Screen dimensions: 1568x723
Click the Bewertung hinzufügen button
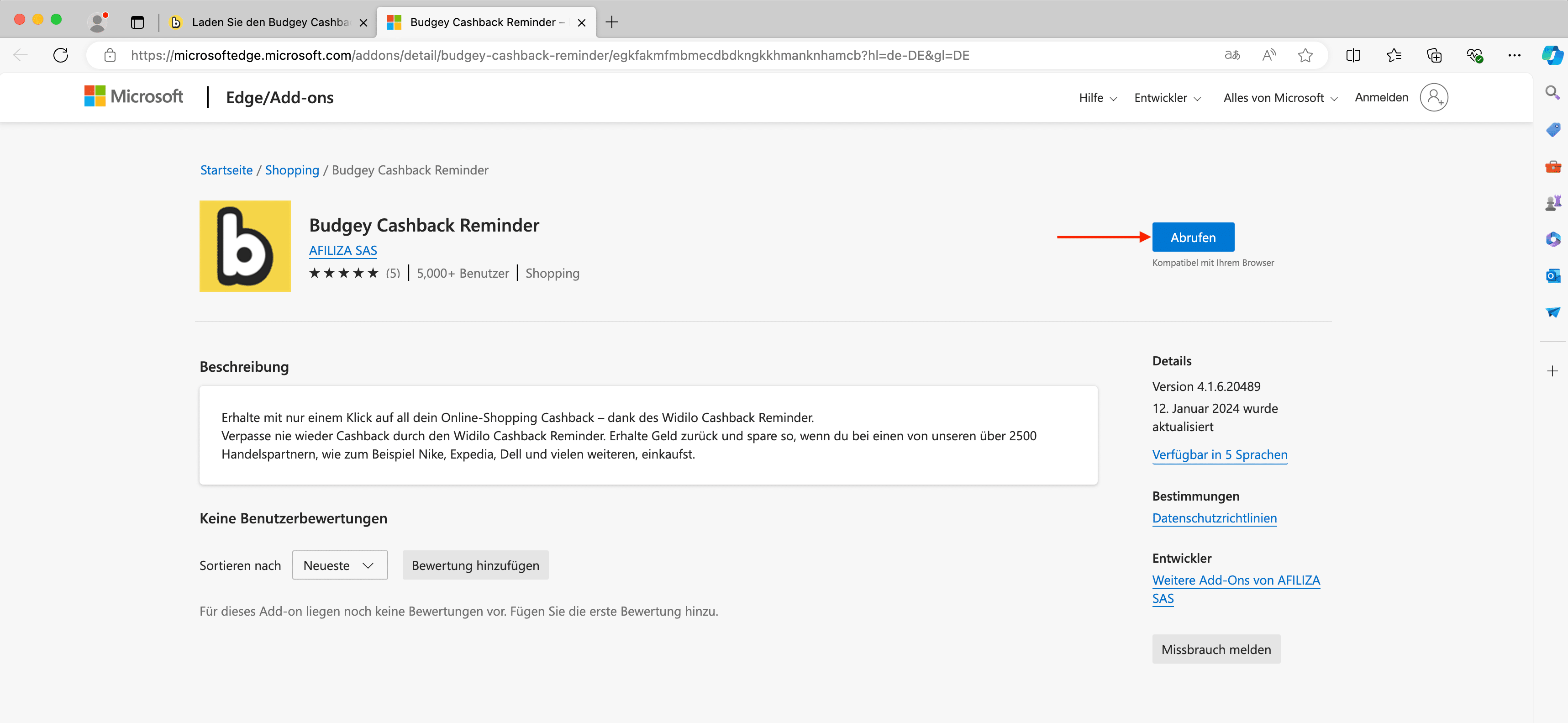[475, 565]
